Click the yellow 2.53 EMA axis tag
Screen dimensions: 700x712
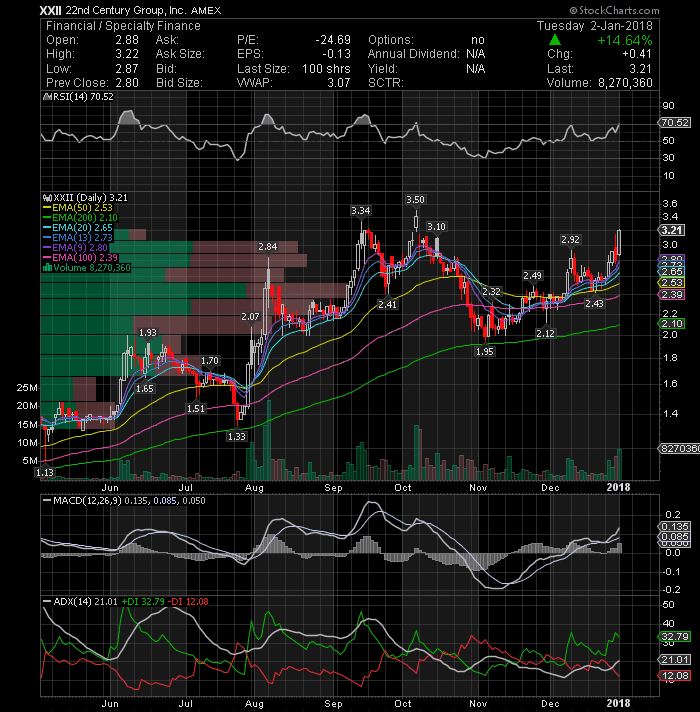(x=672, y=283)
